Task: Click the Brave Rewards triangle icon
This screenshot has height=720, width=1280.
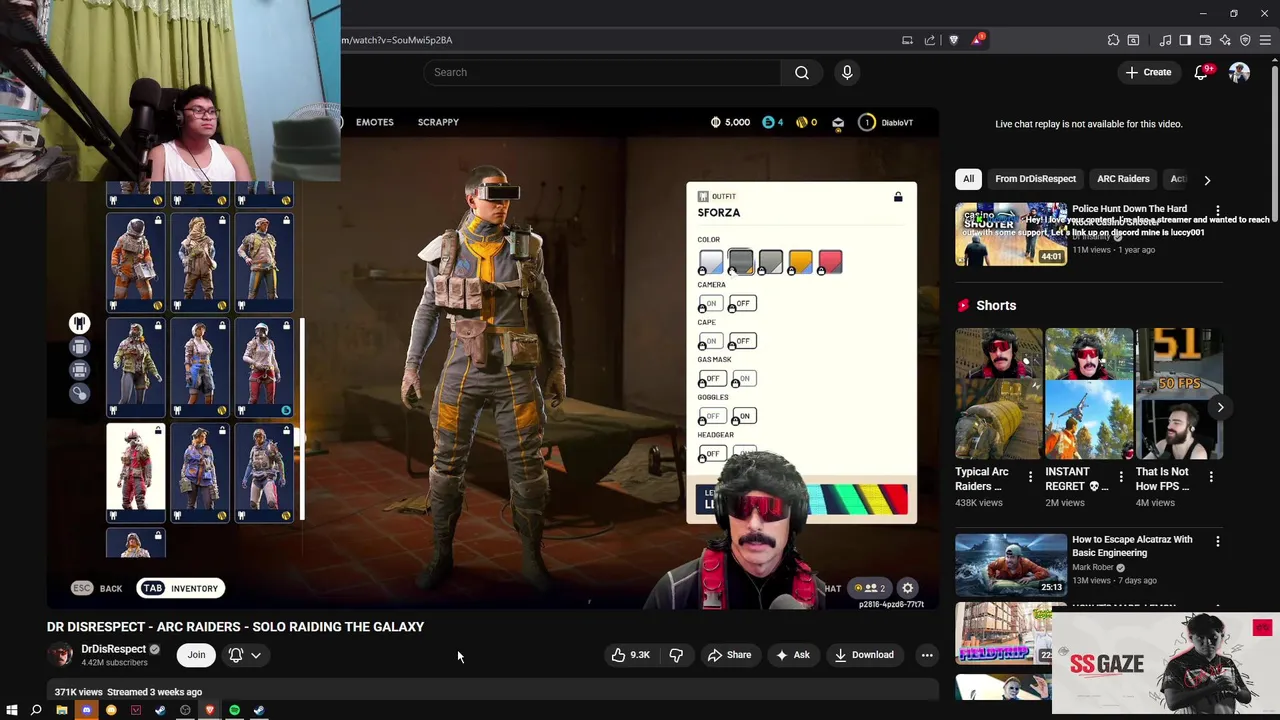Action: 977,40
